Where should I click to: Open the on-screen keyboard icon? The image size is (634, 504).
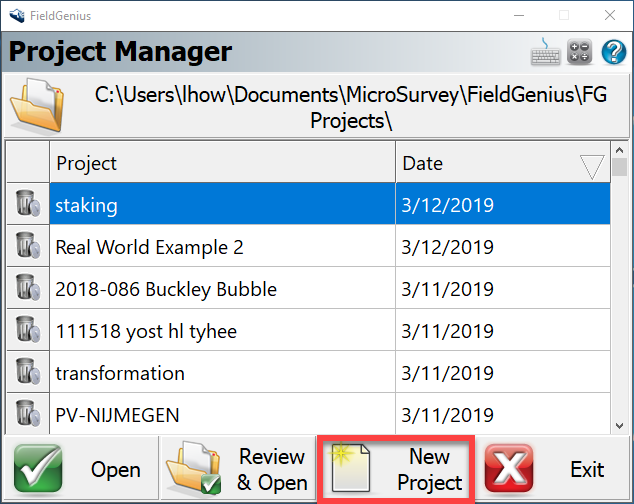pyautogui.click(x=547, y=51)
